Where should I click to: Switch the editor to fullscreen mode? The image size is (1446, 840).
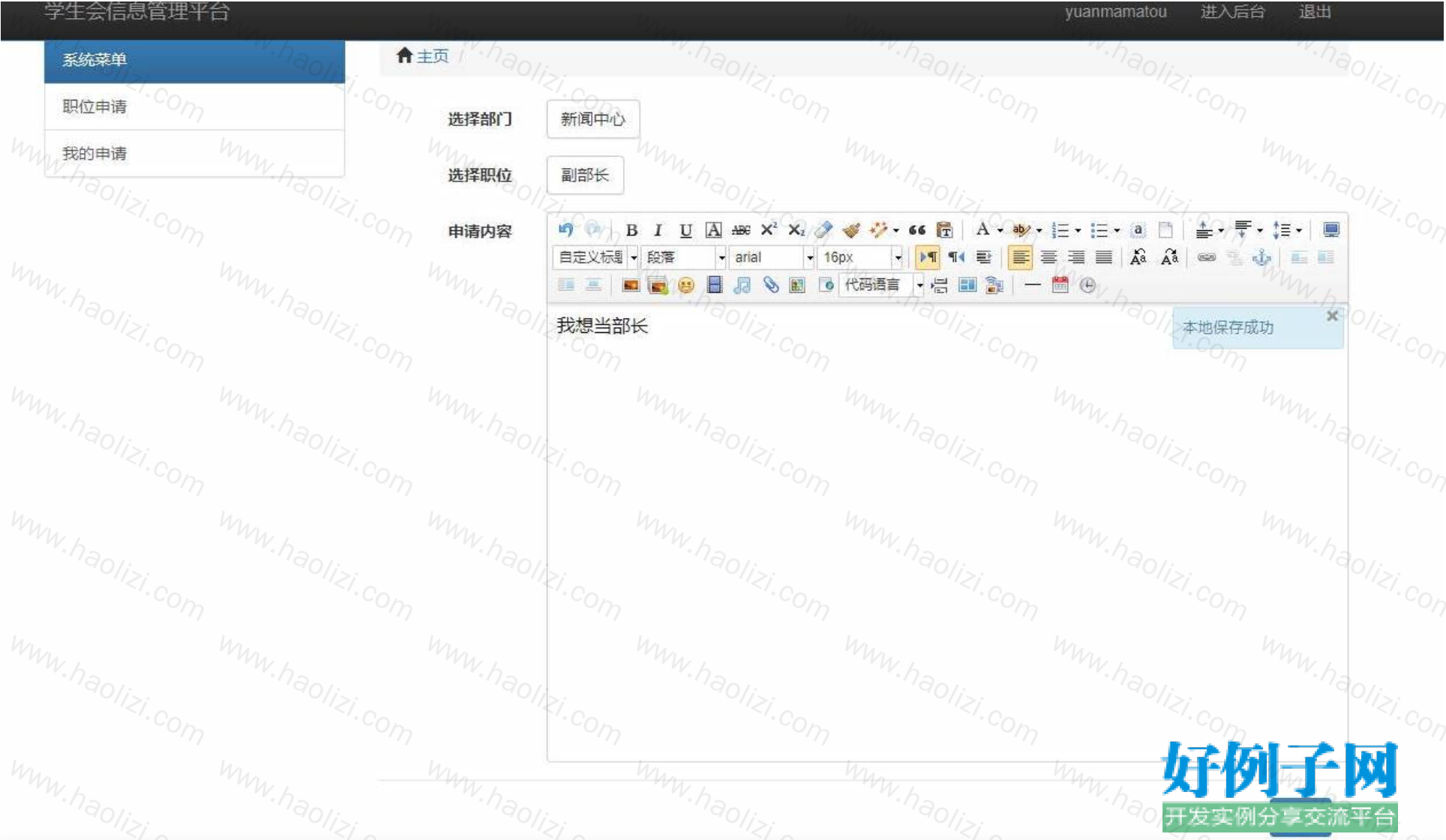[1331, 229]
